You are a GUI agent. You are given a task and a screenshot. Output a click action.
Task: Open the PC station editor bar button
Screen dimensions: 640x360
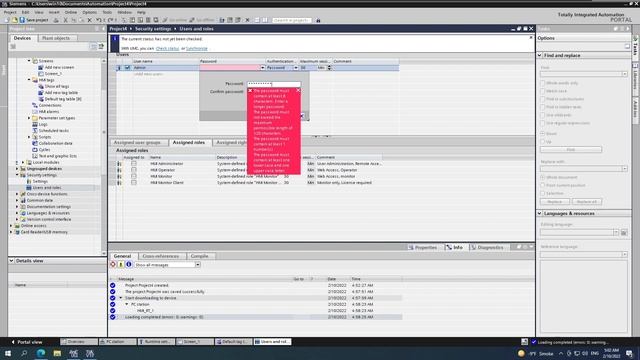117,342
